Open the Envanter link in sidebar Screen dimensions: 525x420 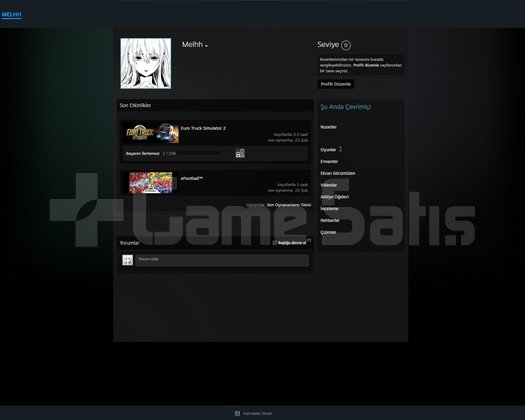(x=329, y=161)
